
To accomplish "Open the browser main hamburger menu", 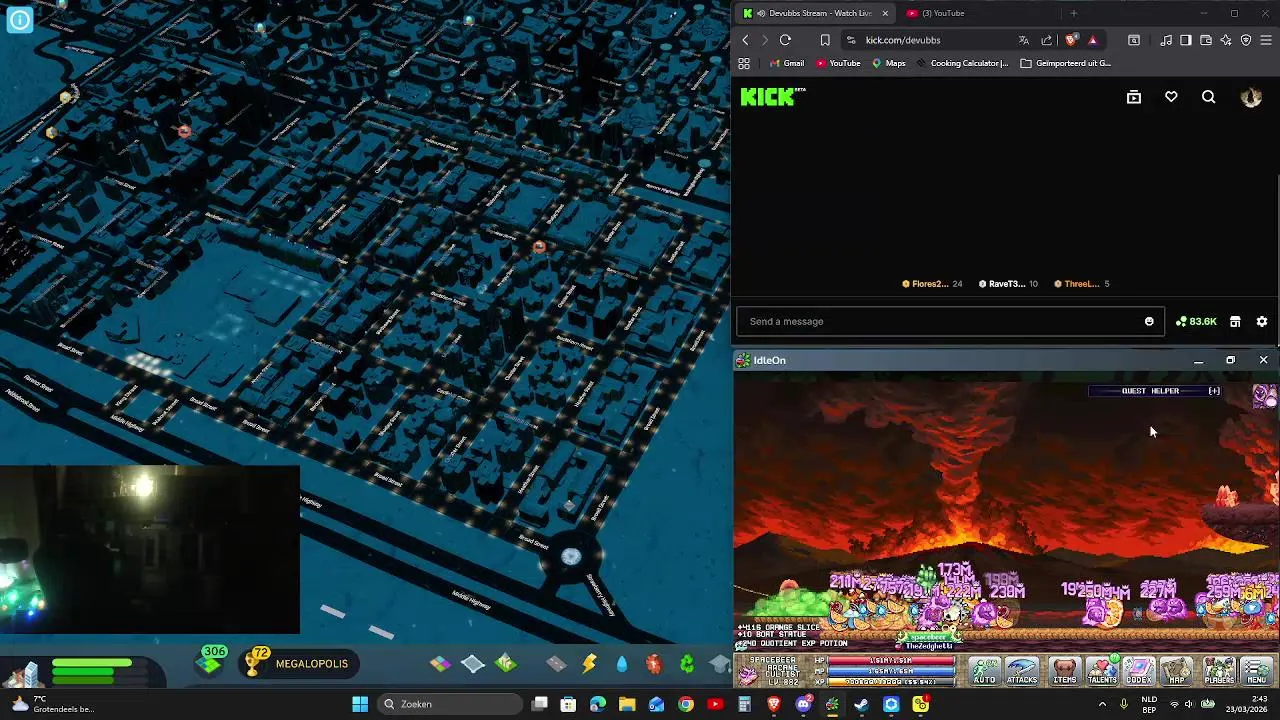I will click(x=1266, y=40).
